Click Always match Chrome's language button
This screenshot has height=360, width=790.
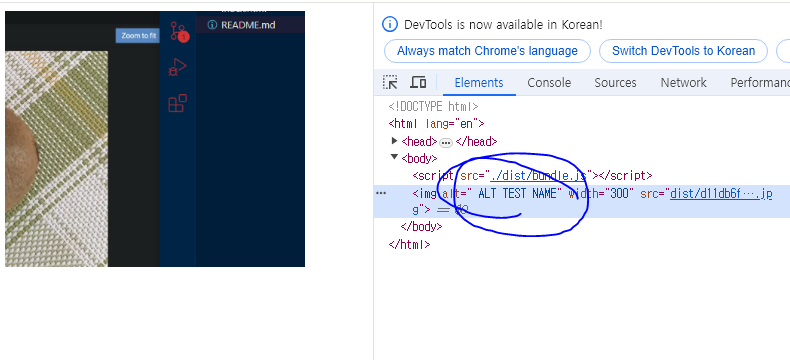487,51
